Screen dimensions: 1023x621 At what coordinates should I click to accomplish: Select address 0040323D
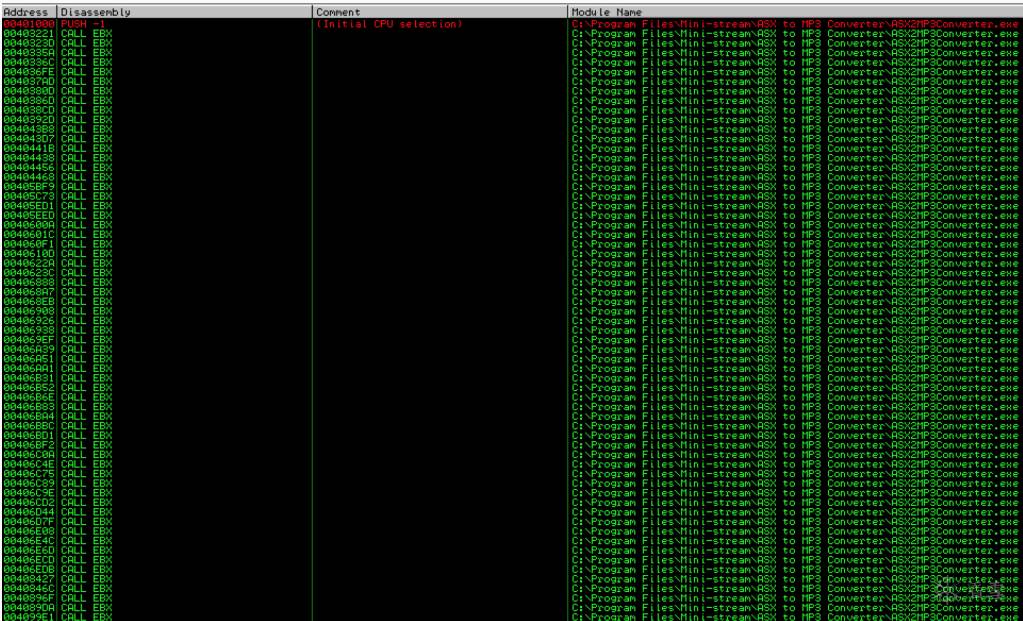[29, 43]
